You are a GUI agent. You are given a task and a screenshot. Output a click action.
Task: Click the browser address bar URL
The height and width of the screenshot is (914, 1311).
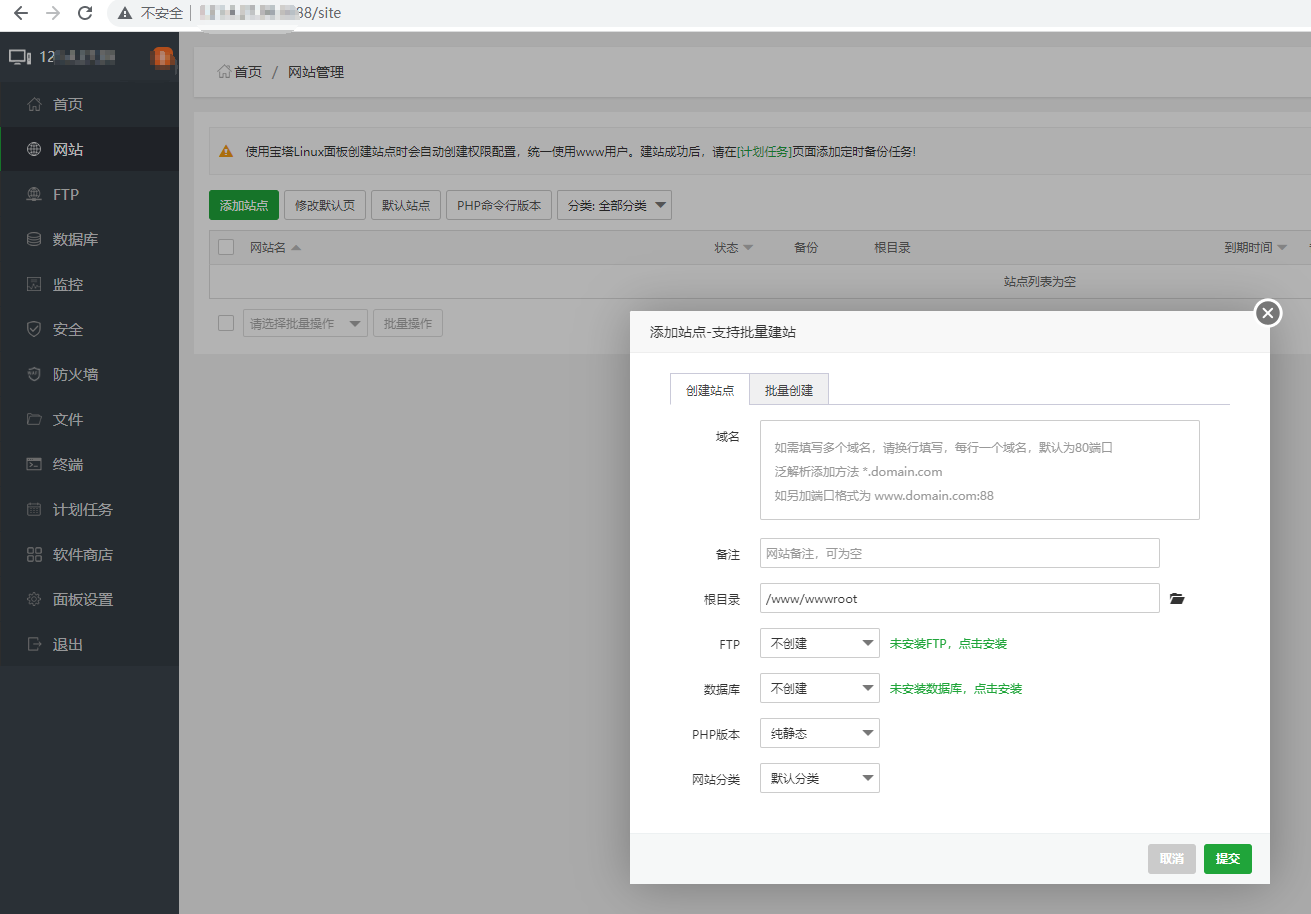pos(270,13)
